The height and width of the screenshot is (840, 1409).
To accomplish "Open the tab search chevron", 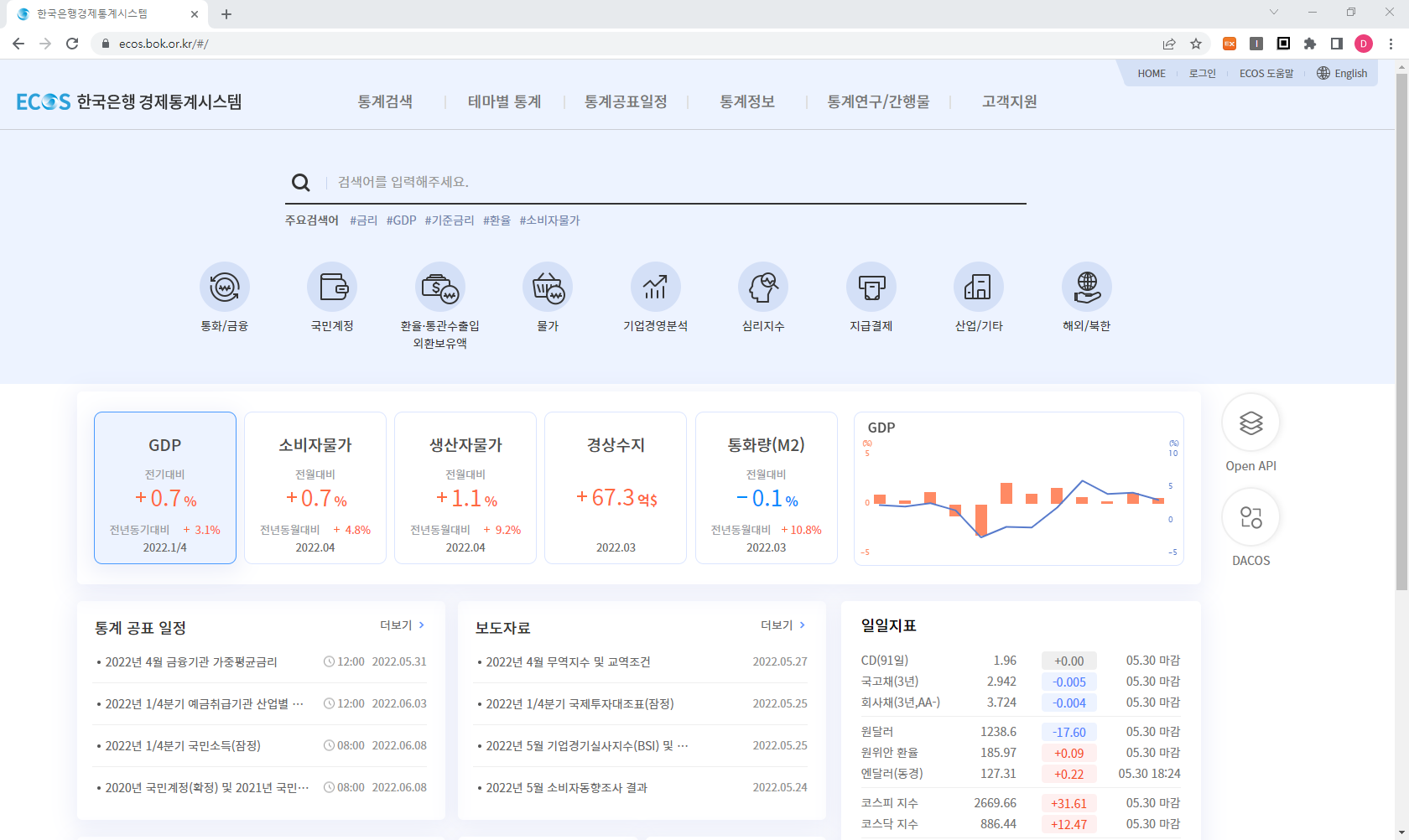I will coord(1274,12).
